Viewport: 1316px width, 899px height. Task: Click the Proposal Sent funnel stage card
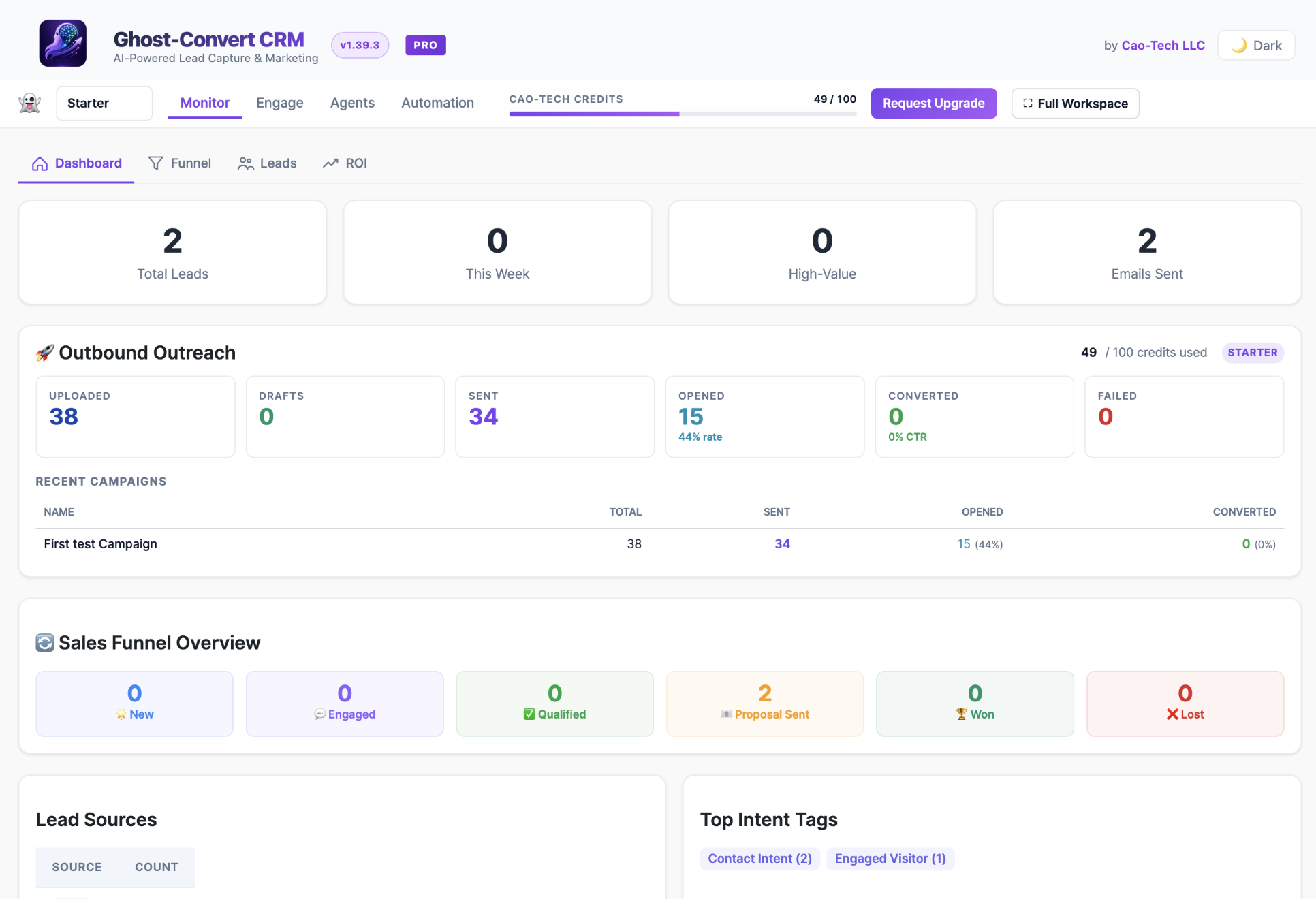765,704
